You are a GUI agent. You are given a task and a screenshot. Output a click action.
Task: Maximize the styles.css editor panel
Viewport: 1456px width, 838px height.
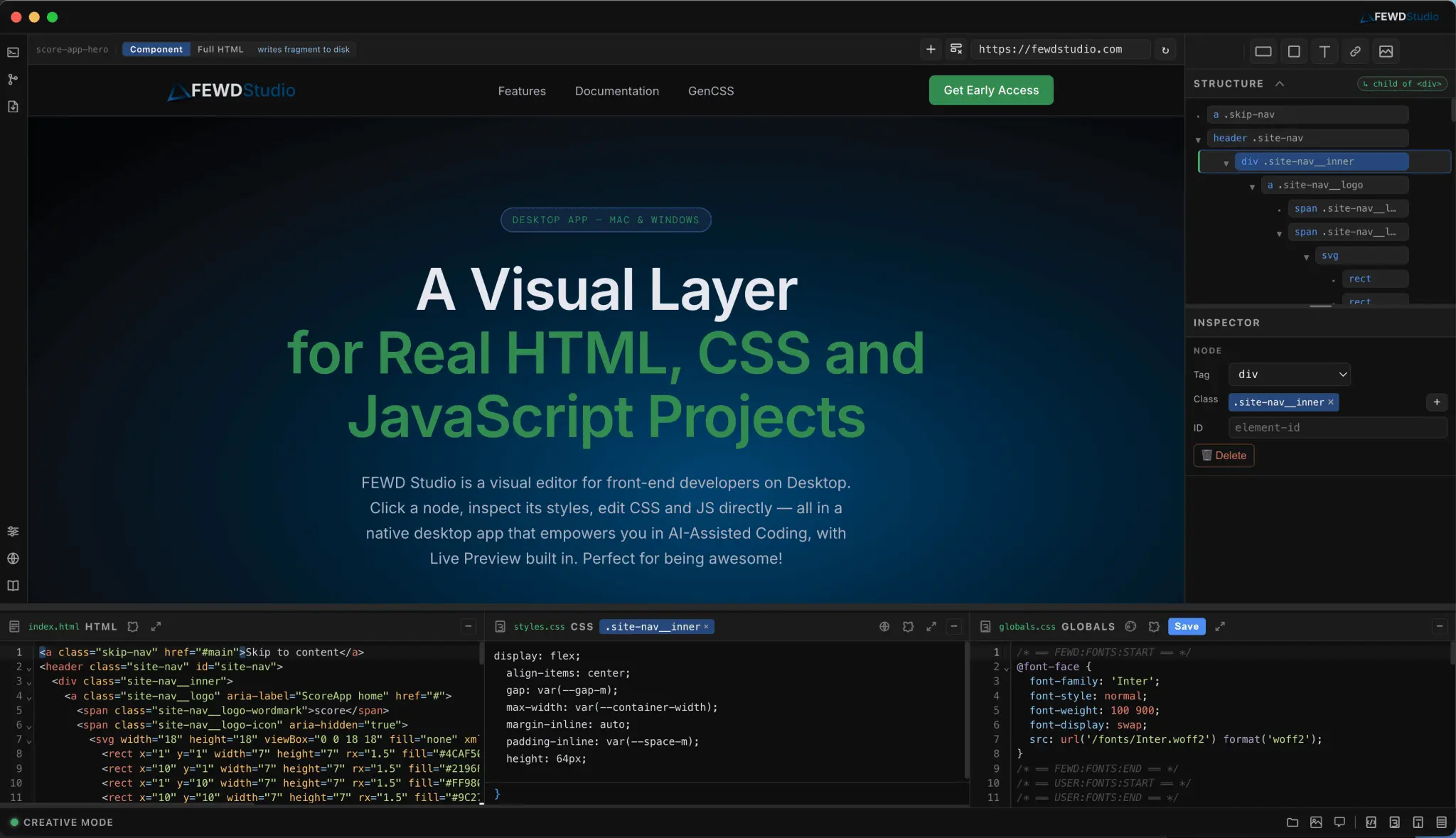(x=931, y=626)
